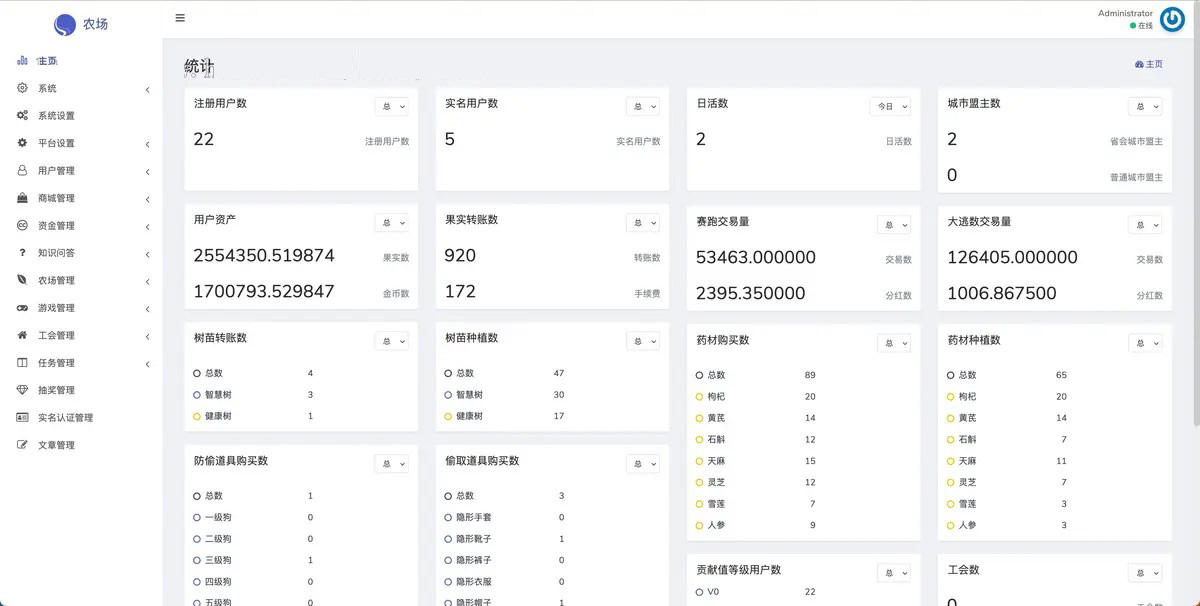The height and width of the screenshot is (606, 1200).
Task: Open the 总 dropdown on 药材种植数 card
Action: coord(1144,342)
